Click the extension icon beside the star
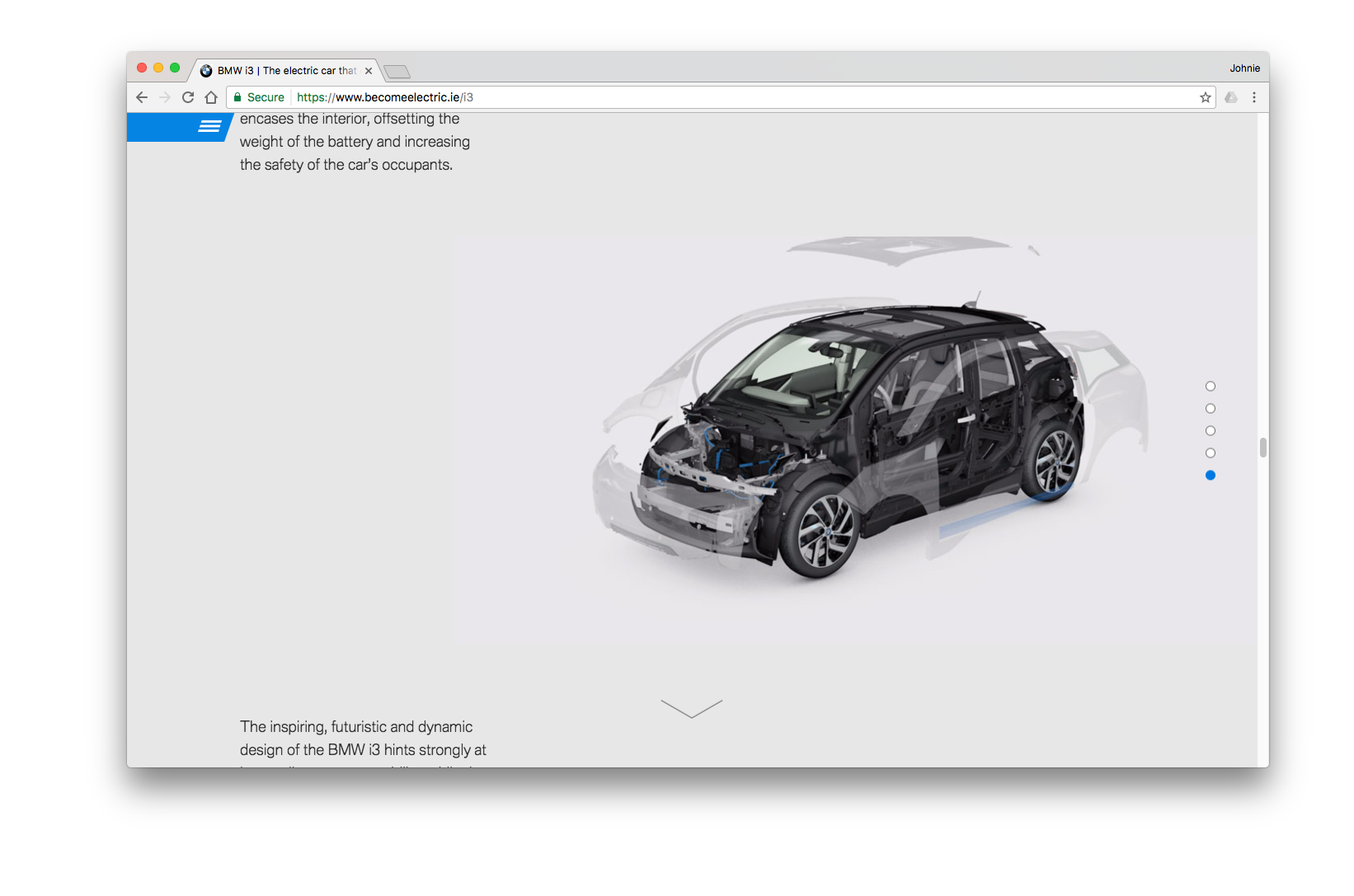The height and width of the screenshot is (896, 1354). click(1231, 97)
